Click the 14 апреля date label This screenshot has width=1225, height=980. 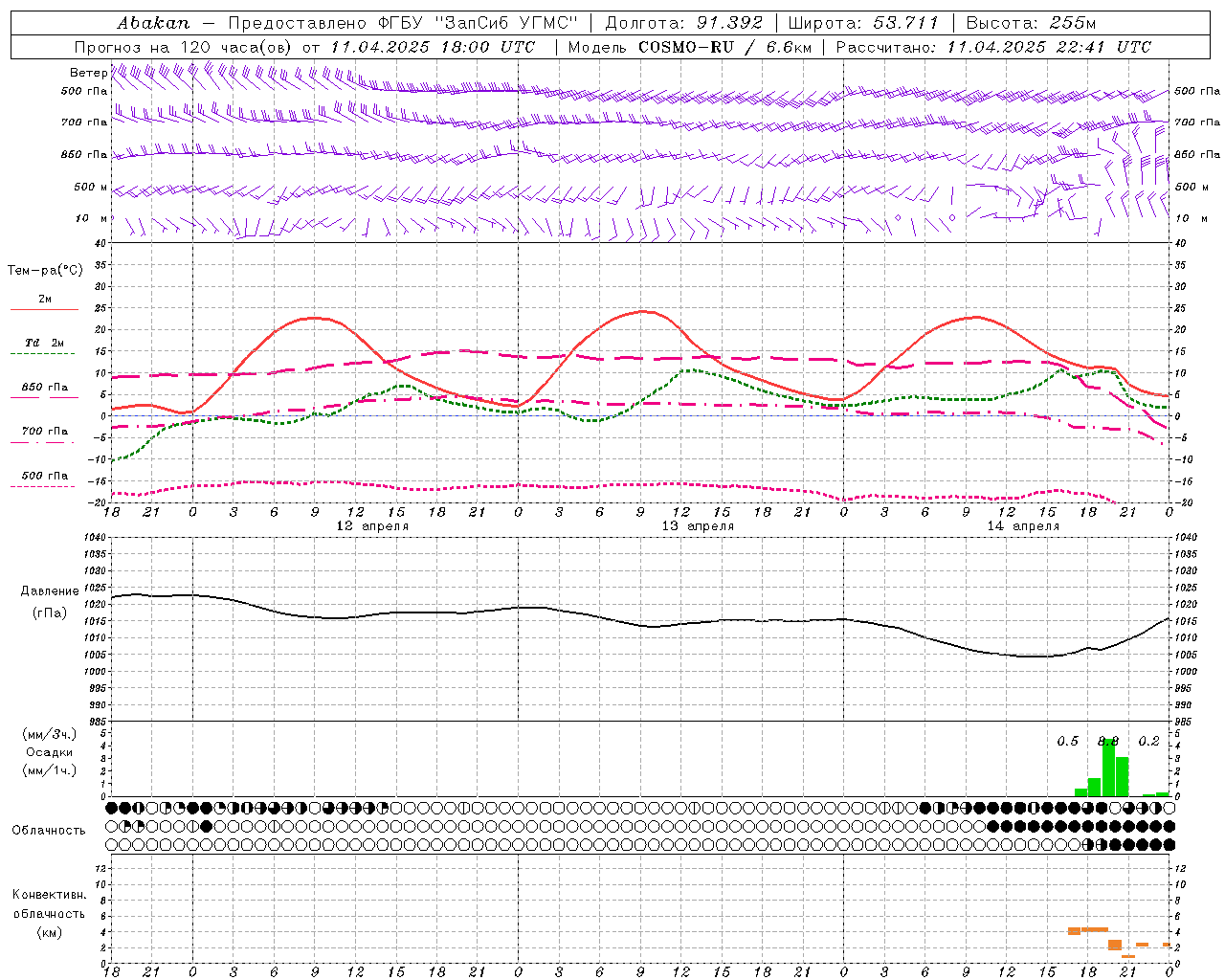(x=1023, y=526)
